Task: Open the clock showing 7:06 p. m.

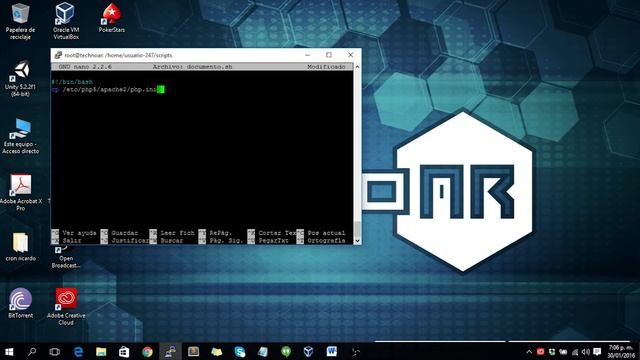Action: click(622, 351)
